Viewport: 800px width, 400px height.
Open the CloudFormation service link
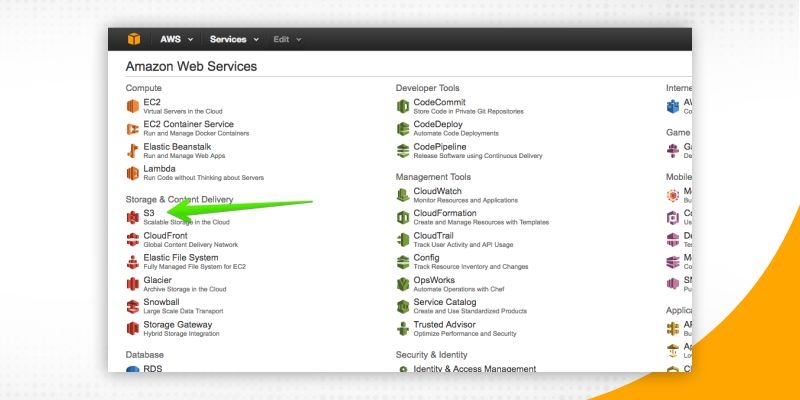pos(444,213)
